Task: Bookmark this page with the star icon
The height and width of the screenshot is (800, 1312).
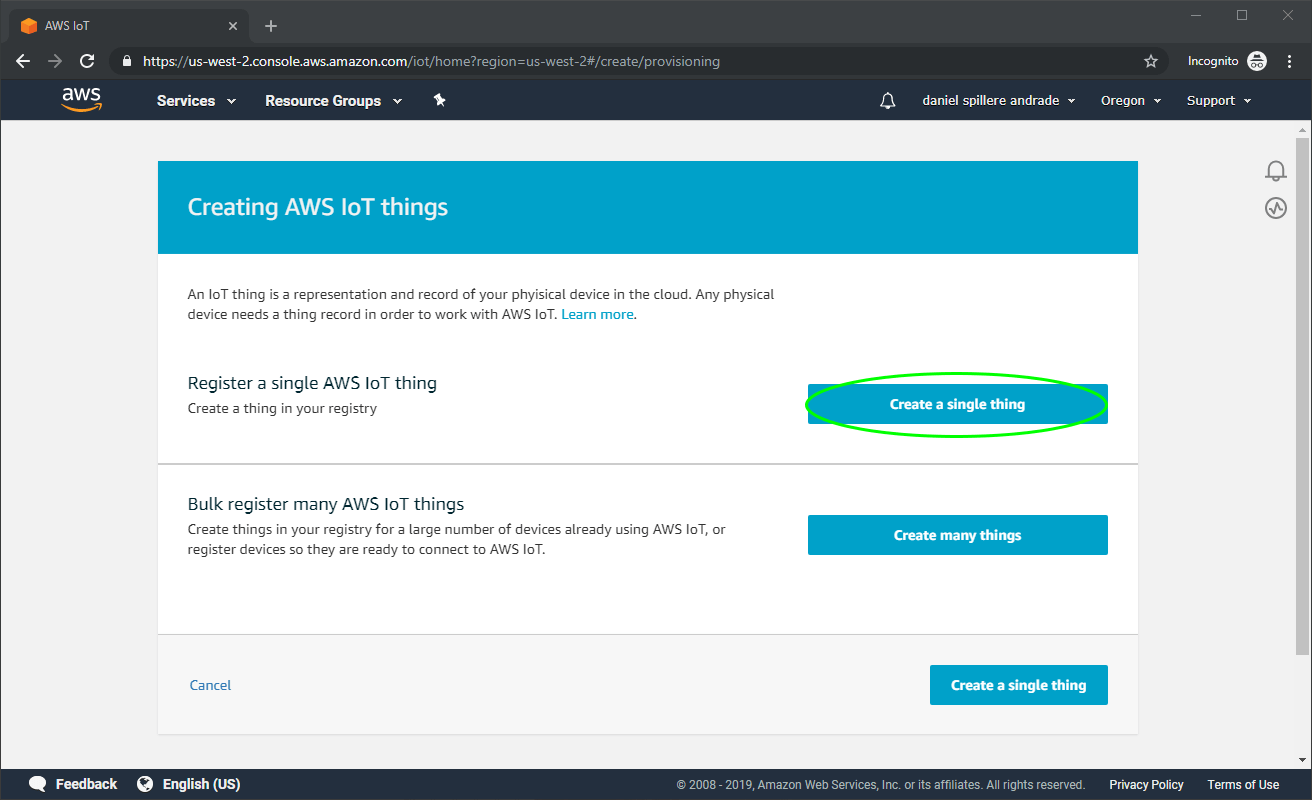Action: (x=1151, y=61)
